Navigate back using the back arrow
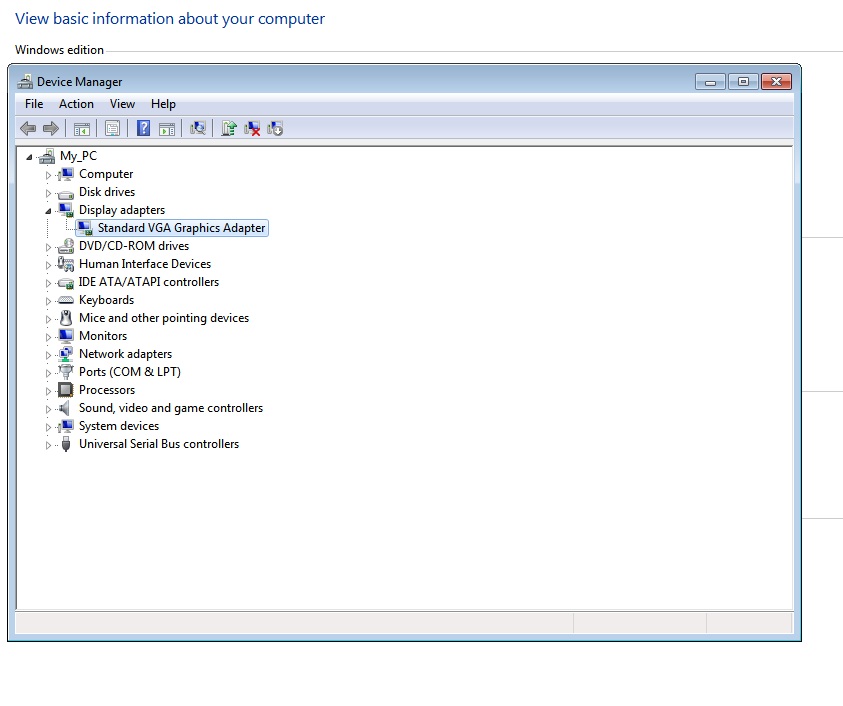Viewport: 843px width, 706px height. (x=27, y=128)
